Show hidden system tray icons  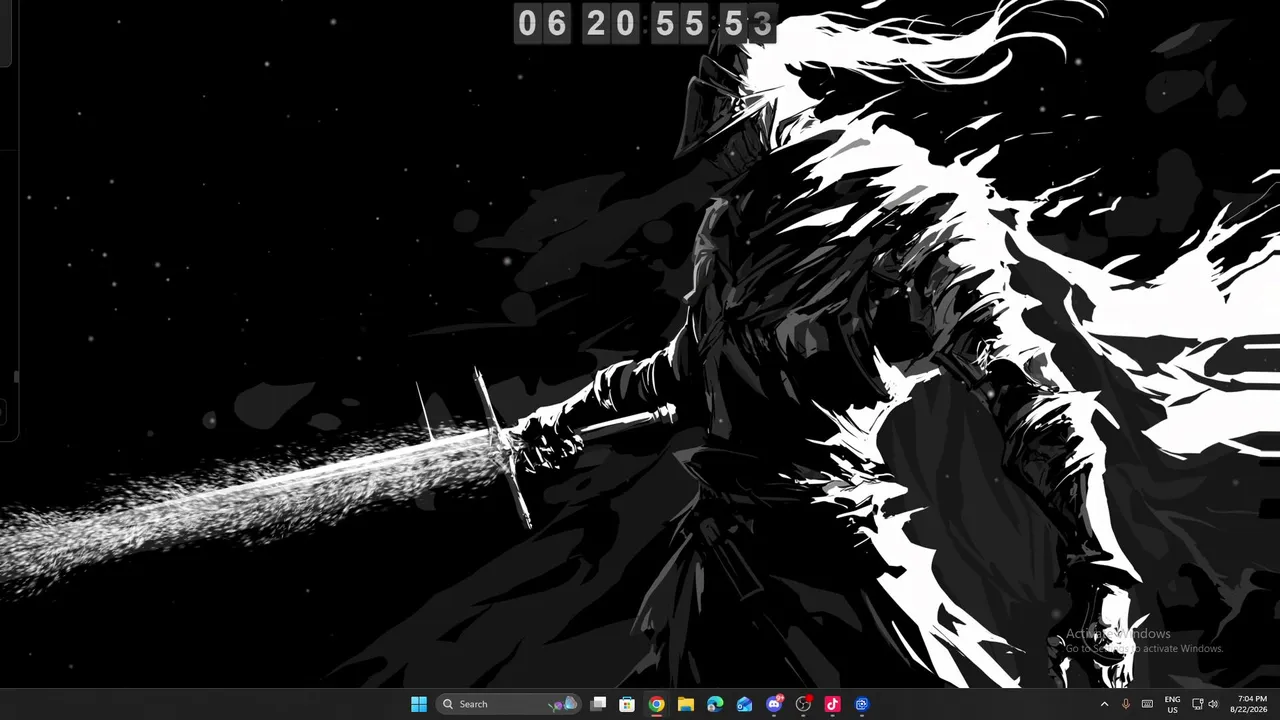pos(1104,704)
